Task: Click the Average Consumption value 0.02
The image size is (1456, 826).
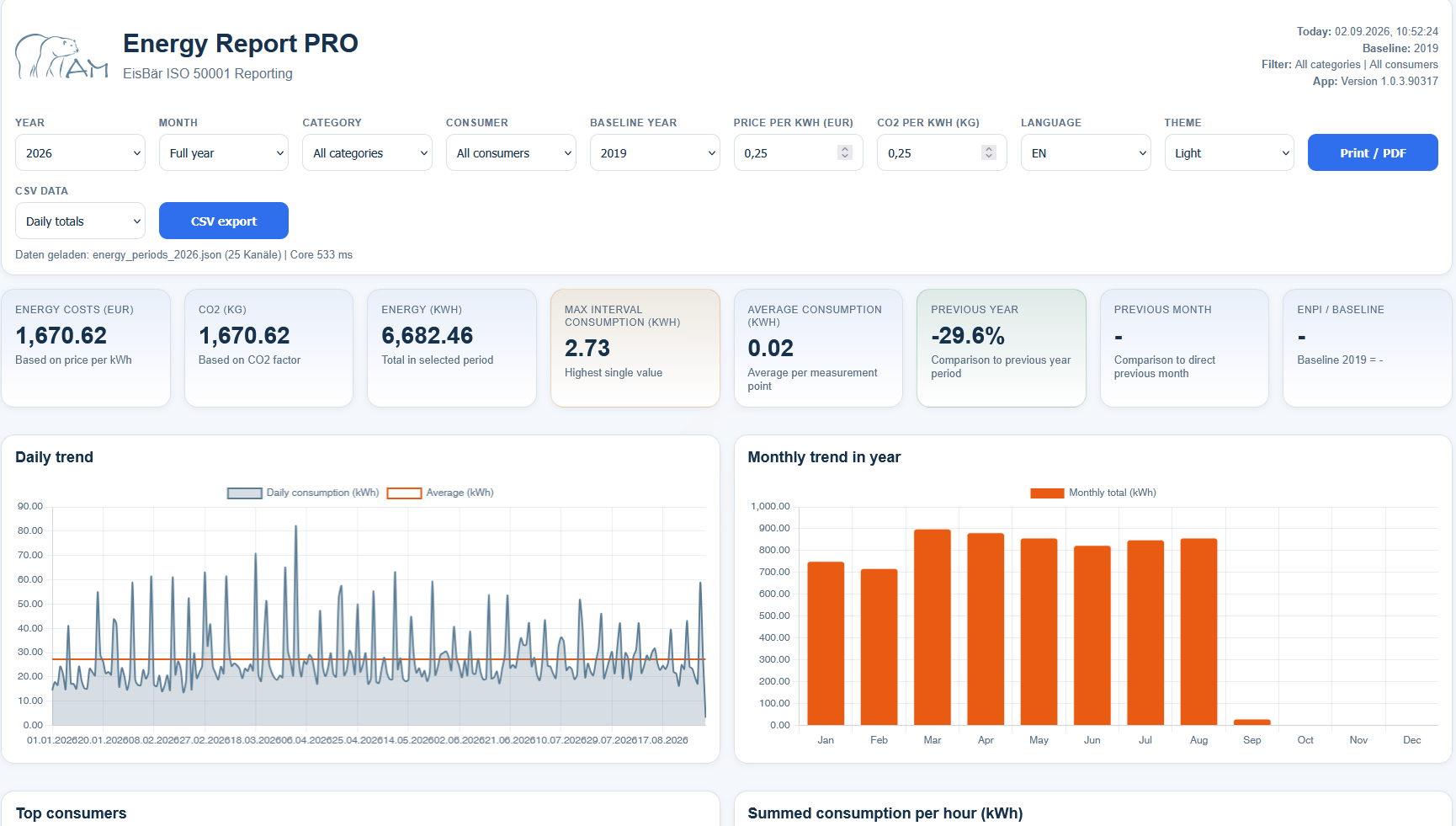Action: [771, 349]
